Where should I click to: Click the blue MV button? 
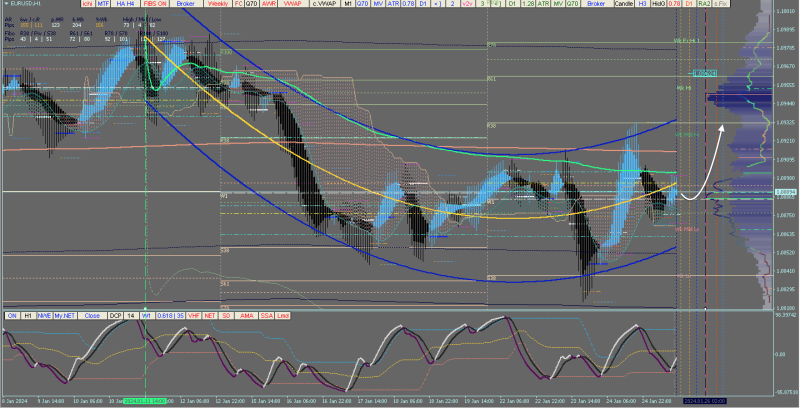point(378,4)
